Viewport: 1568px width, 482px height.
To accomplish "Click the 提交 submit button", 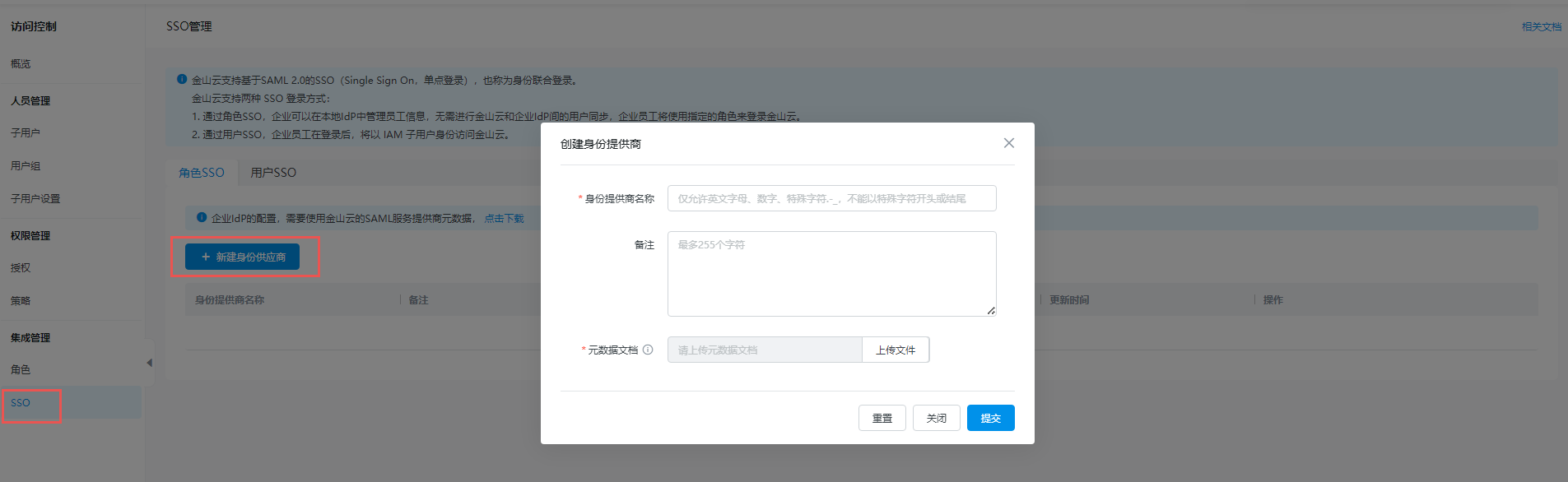I will (x=990, y=418).
